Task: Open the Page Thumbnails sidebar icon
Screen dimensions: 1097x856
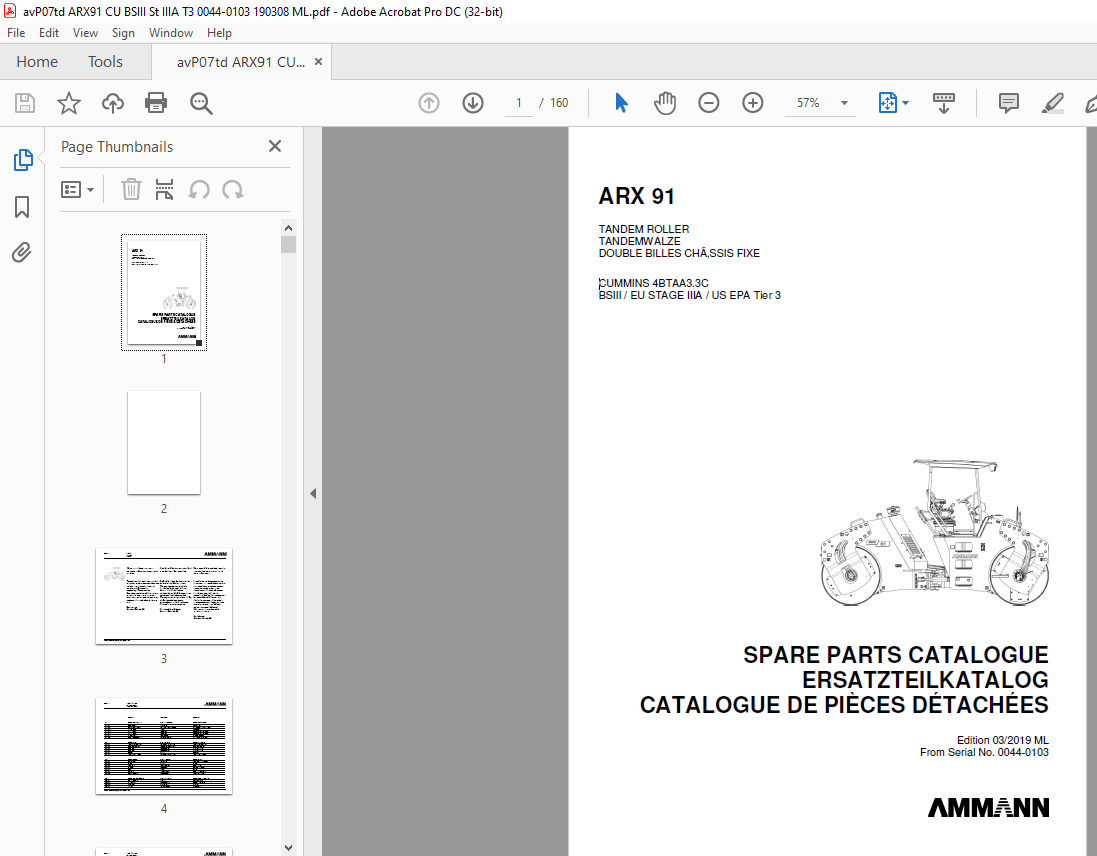Action: pyautogui.click(x=22, y=160)
